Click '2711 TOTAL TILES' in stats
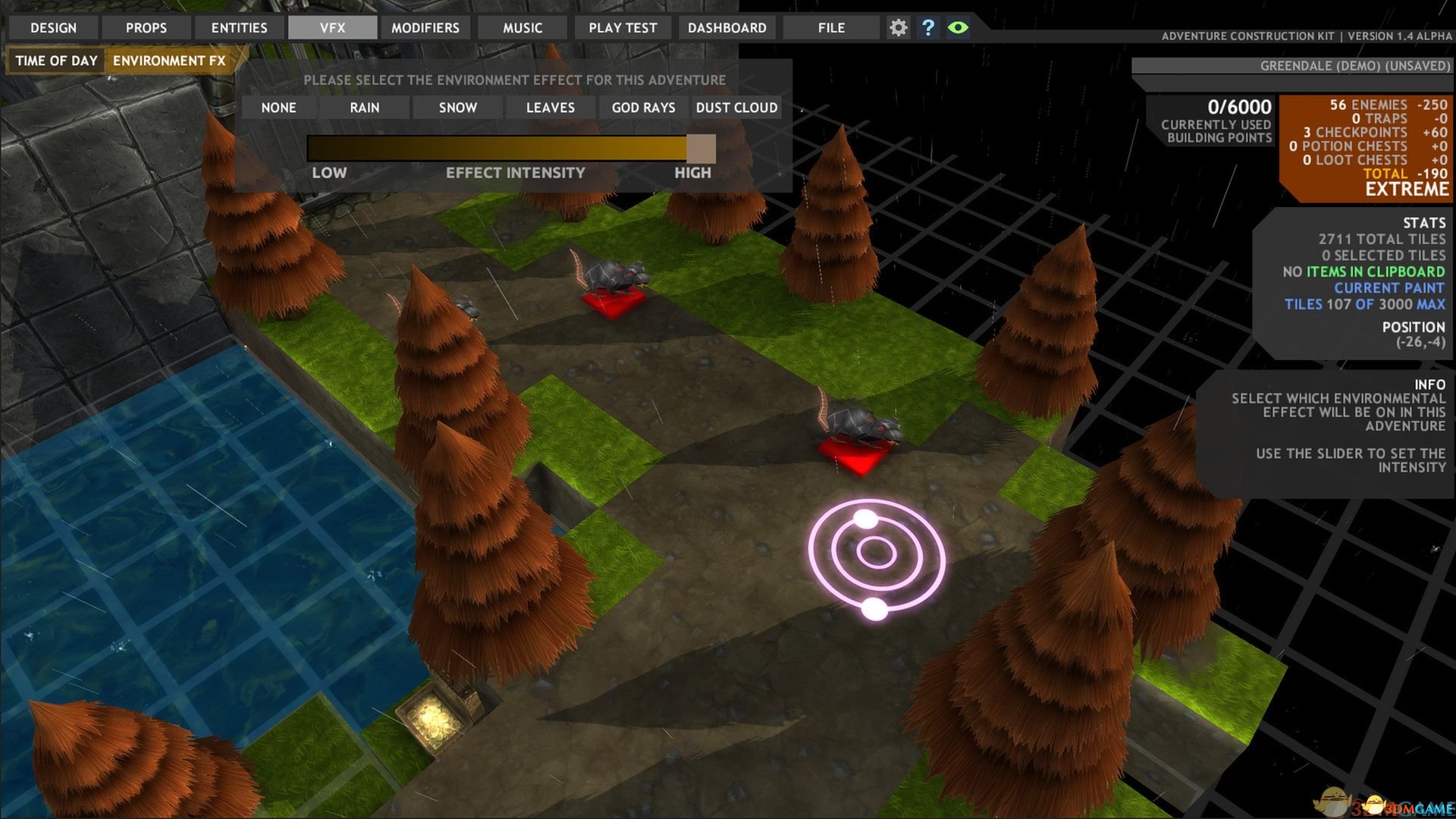 pyautogui.click(x=1382, y=239)
